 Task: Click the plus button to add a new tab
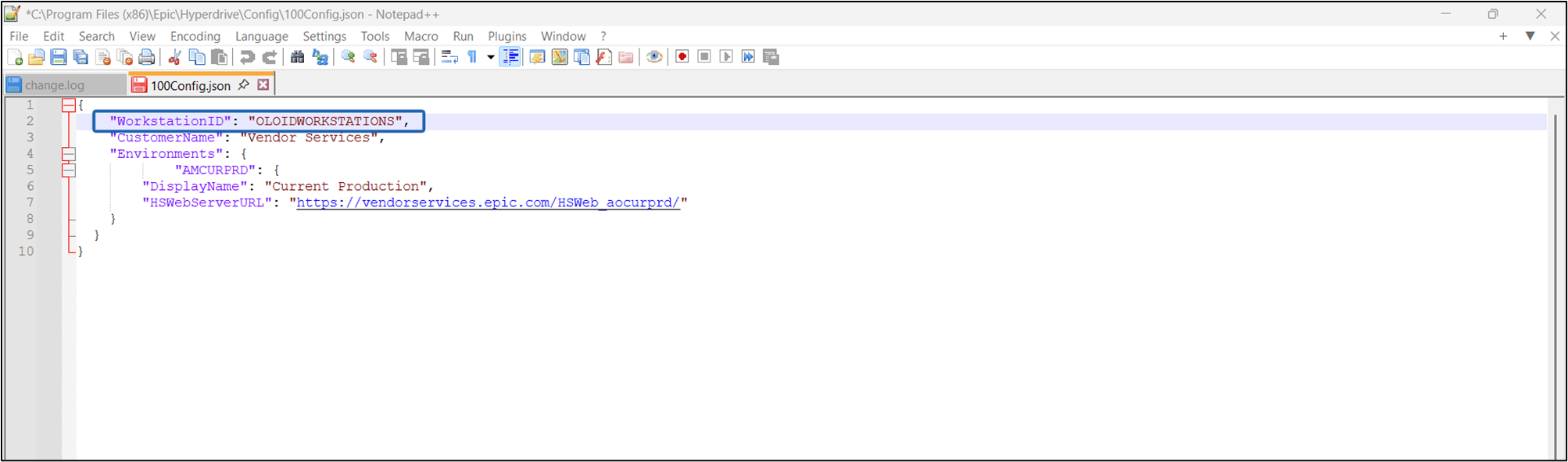pyautogui.click(x=1503, y=36)
